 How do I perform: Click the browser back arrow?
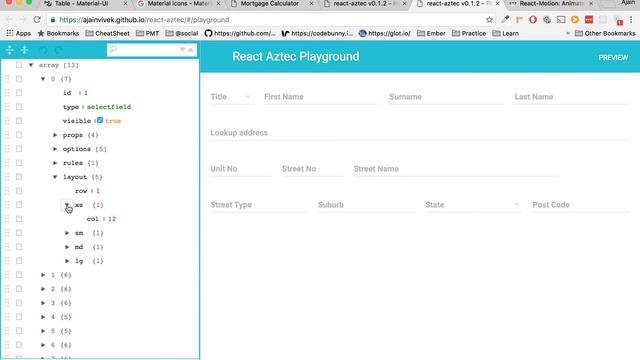9,20
